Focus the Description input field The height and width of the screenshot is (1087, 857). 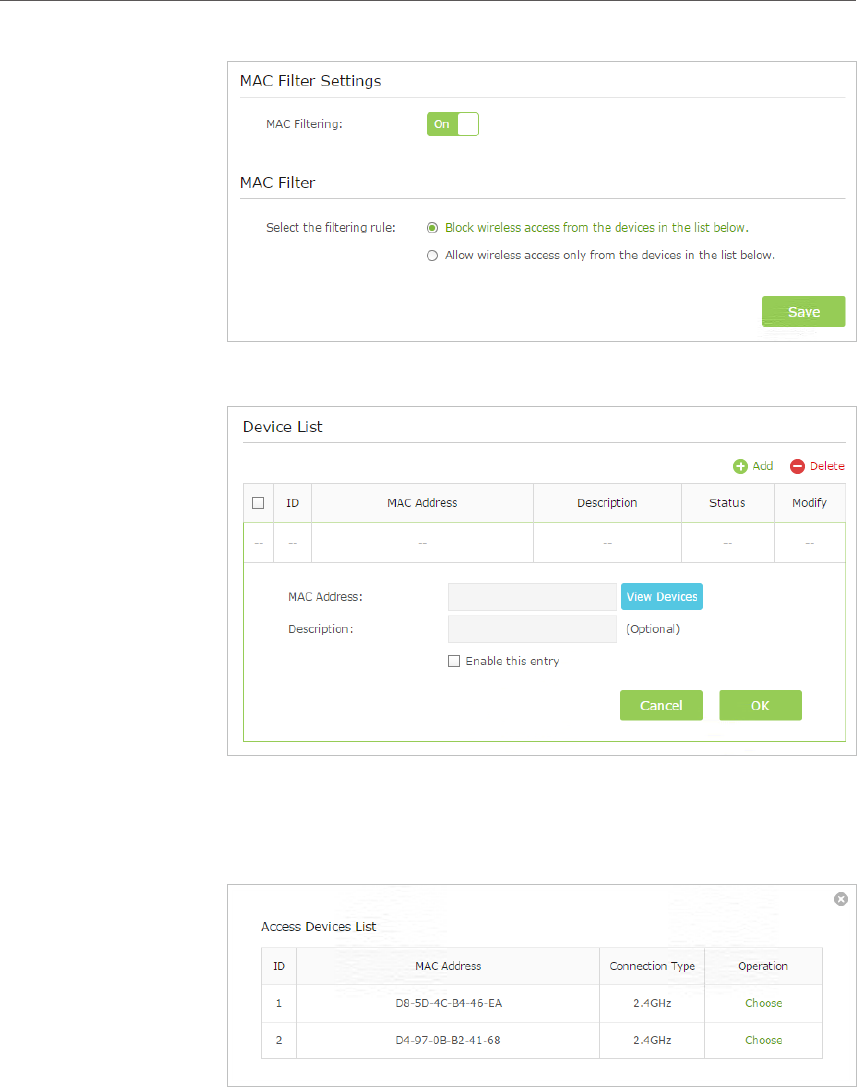(533, 629)
